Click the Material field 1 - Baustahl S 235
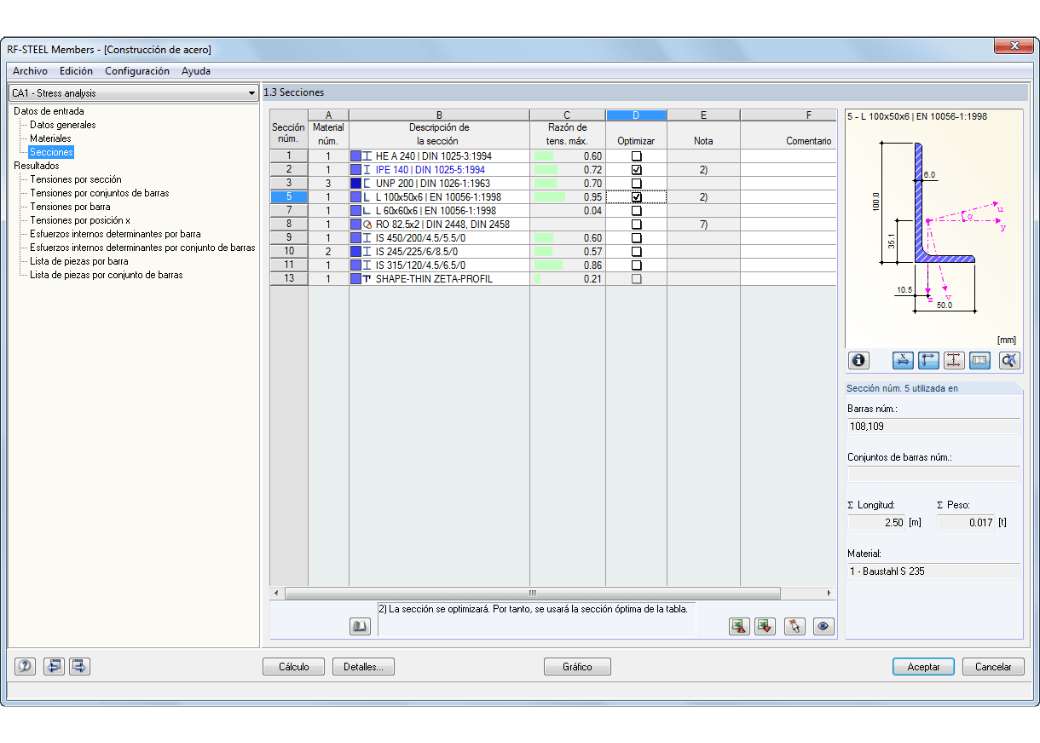1040x743 pixels. tap(933, 571)
